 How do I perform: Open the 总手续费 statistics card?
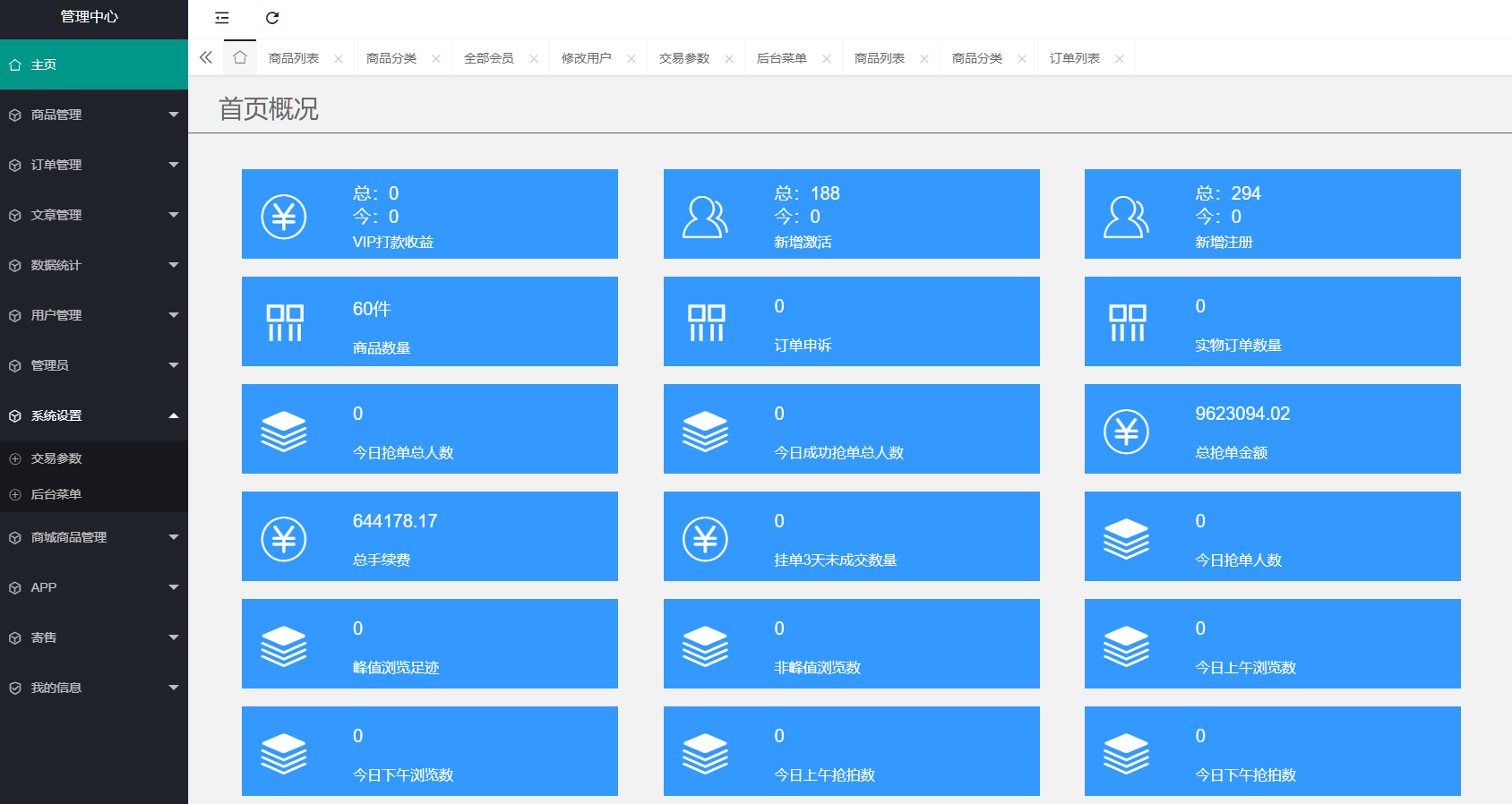tap(430, 536)
